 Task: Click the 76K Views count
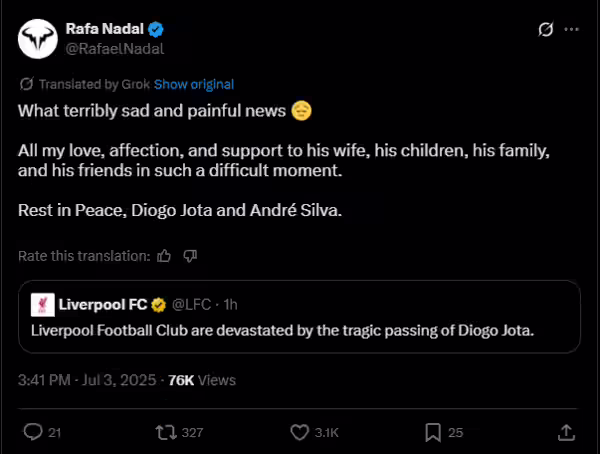pos(202,380)
